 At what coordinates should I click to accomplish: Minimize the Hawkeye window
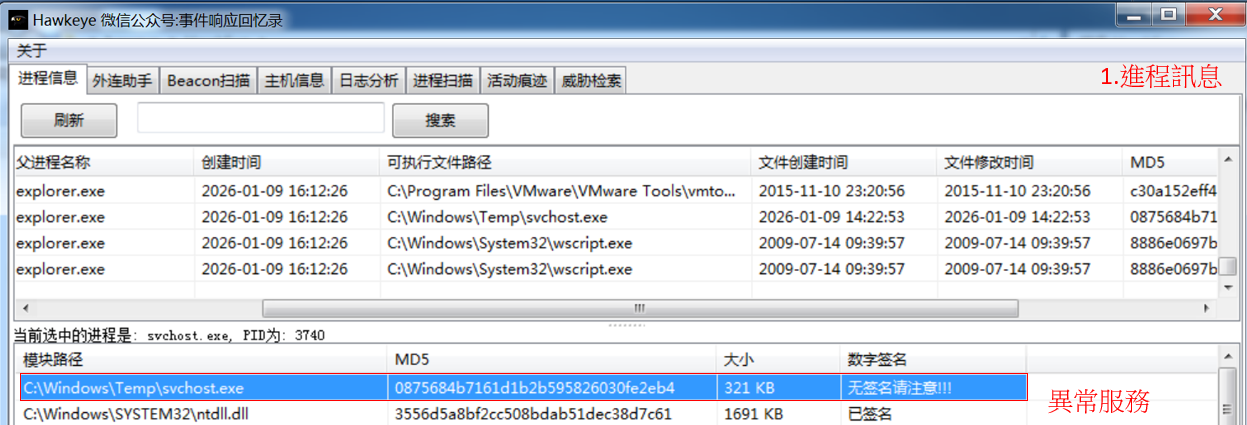click(1133, 13)
